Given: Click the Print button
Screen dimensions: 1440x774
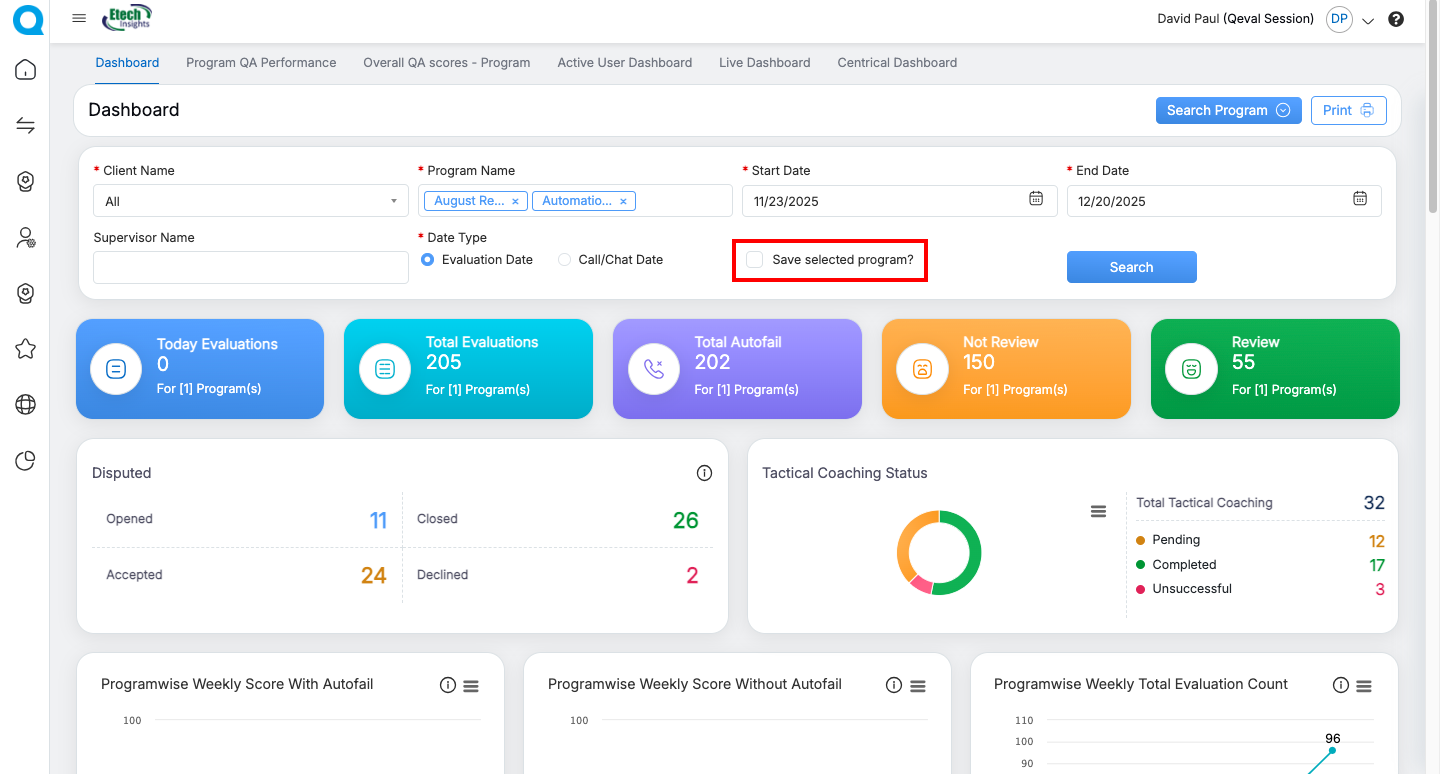Looking at the screenshot, I should (x=1348, y=111).
